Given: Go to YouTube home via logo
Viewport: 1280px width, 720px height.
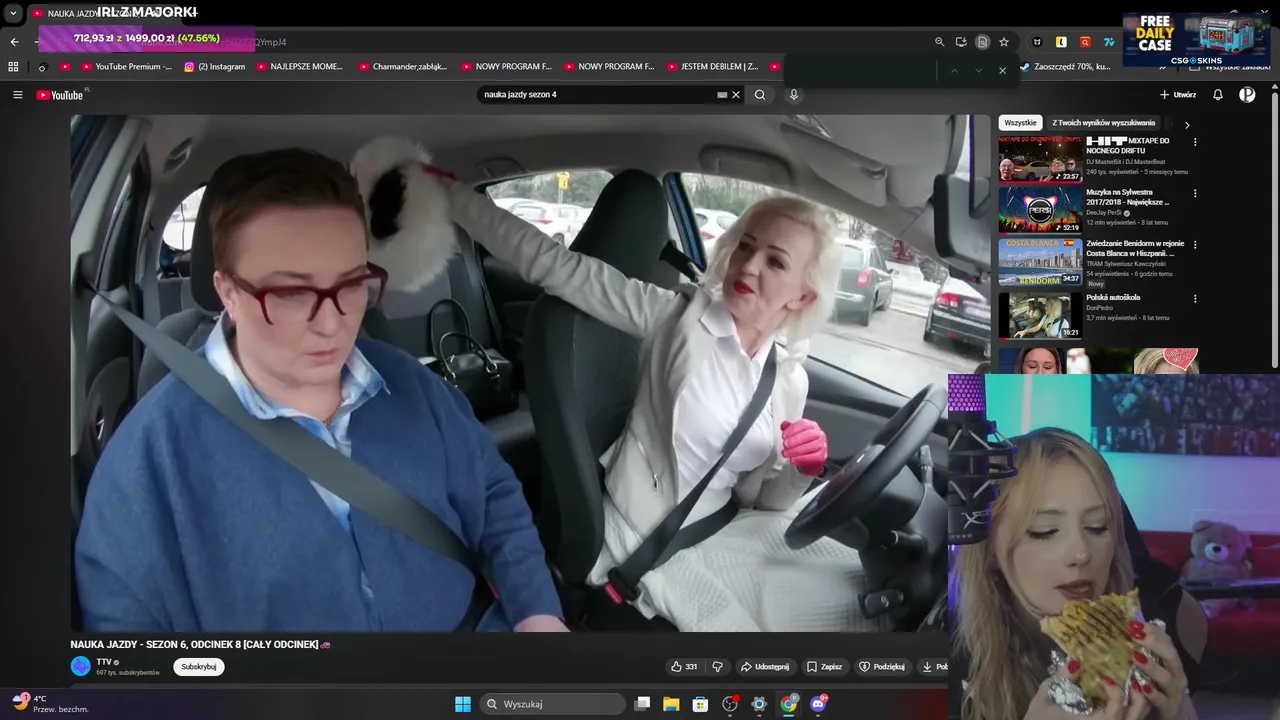Looking at the screenshot, I should [60, 95].
